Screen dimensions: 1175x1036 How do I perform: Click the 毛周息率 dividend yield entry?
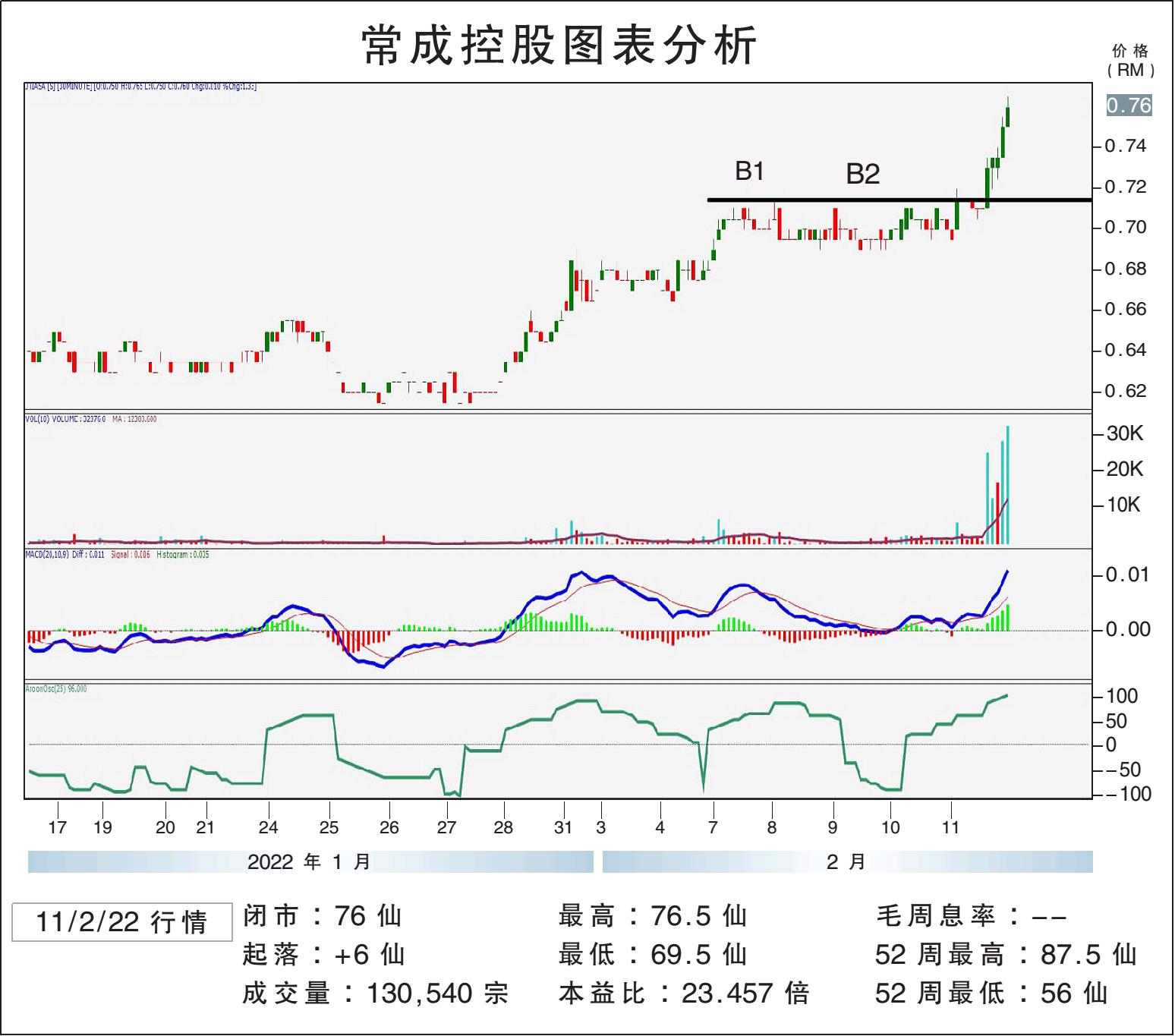click(x=972, y=916)
